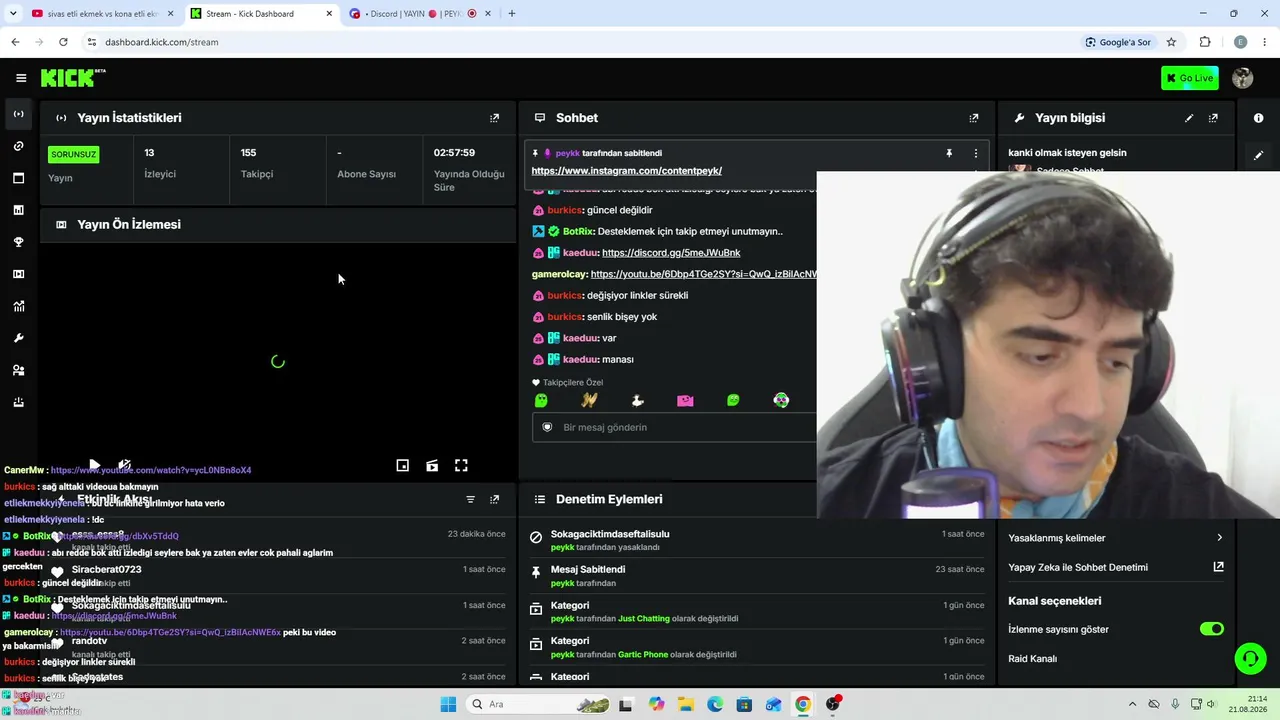The height and width of the screenshot is (720, 1280).
Task: Open the bar chart panel icon in sidebar
Action: coord(18,210)
